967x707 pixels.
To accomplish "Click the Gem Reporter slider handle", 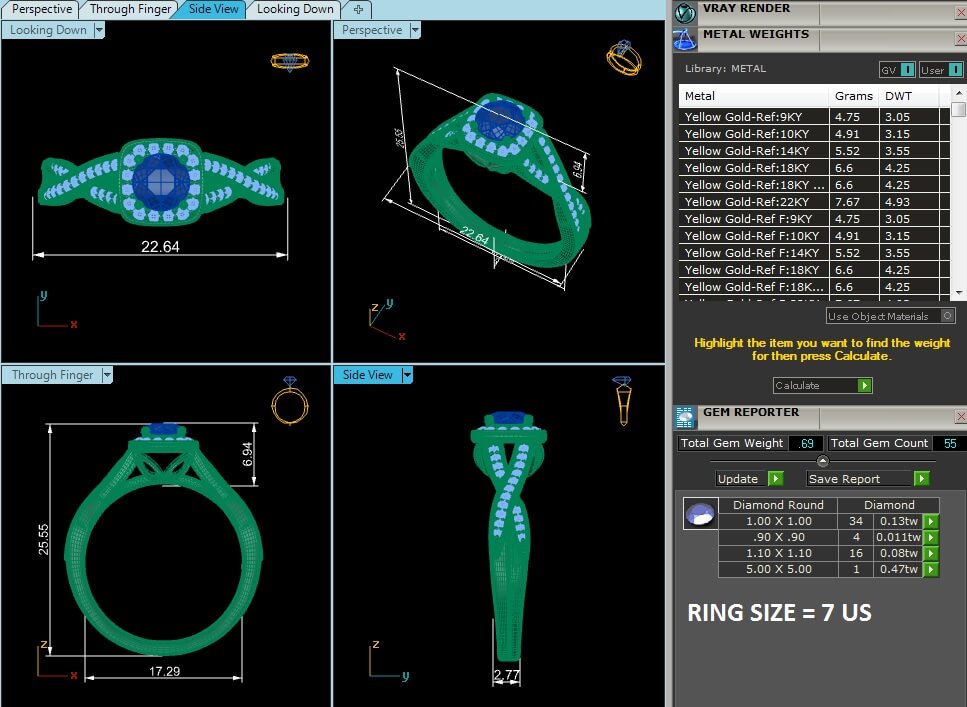I will (823, 461).
